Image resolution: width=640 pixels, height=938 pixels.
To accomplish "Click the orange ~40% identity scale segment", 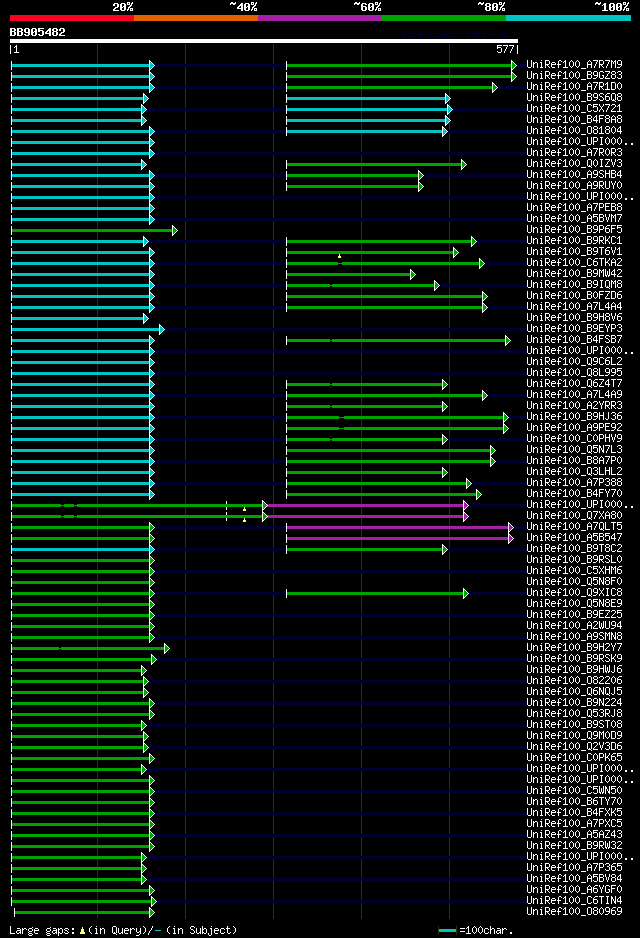I will coord(196,18).
